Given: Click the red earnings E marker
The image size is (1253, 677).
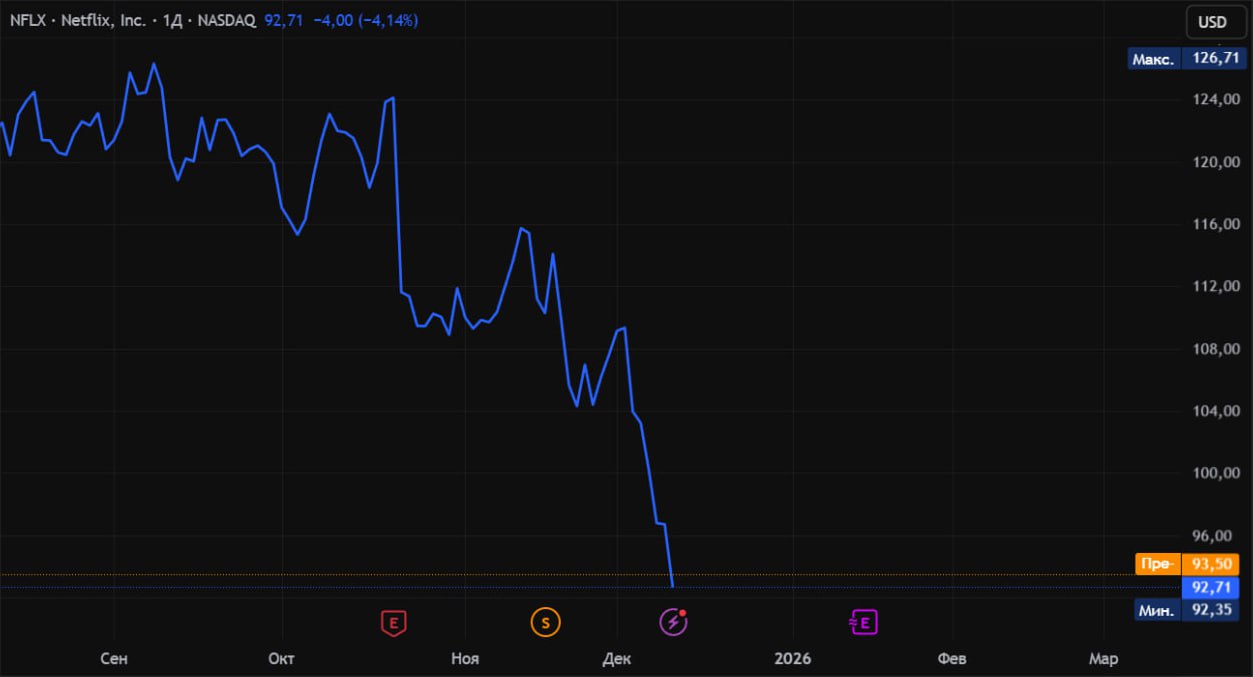Looking at the screenshot, I should (x=395, y=623).
